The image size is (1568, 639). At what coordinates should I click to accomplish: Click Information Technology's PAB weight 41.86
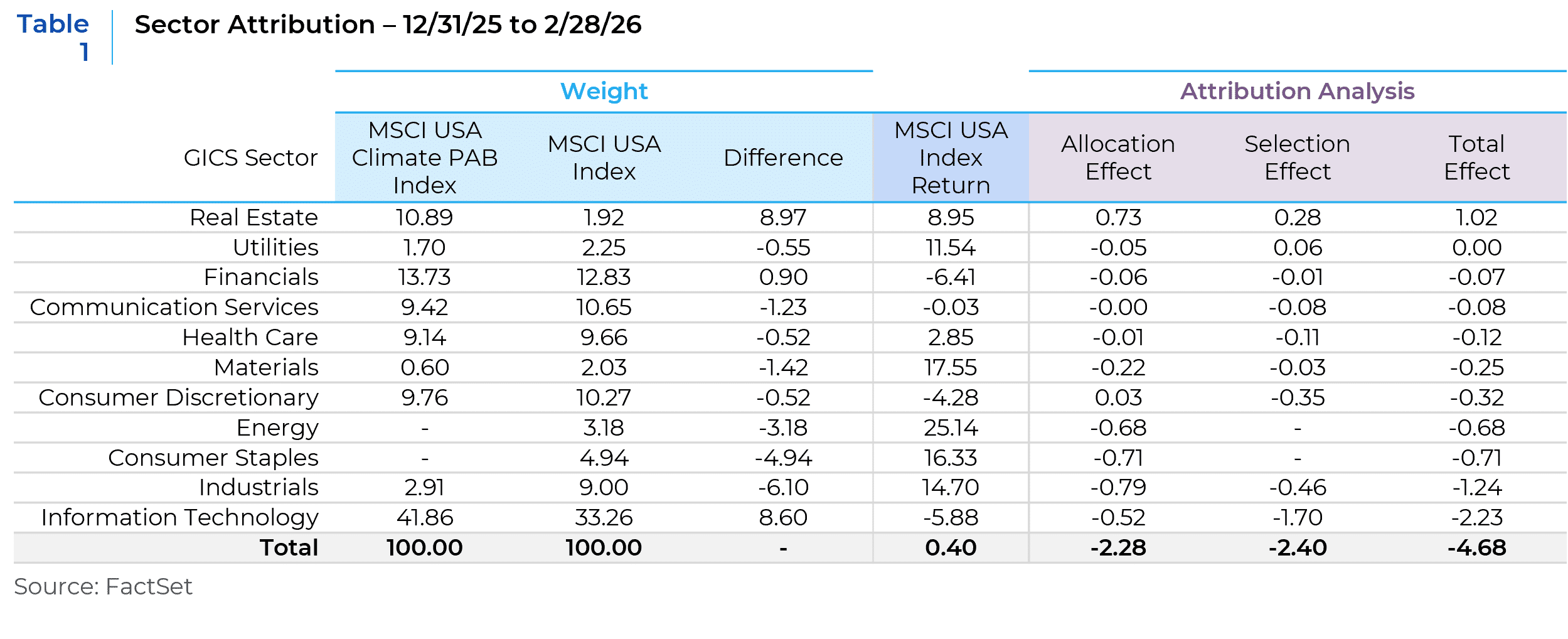click(x=425, y=518)
